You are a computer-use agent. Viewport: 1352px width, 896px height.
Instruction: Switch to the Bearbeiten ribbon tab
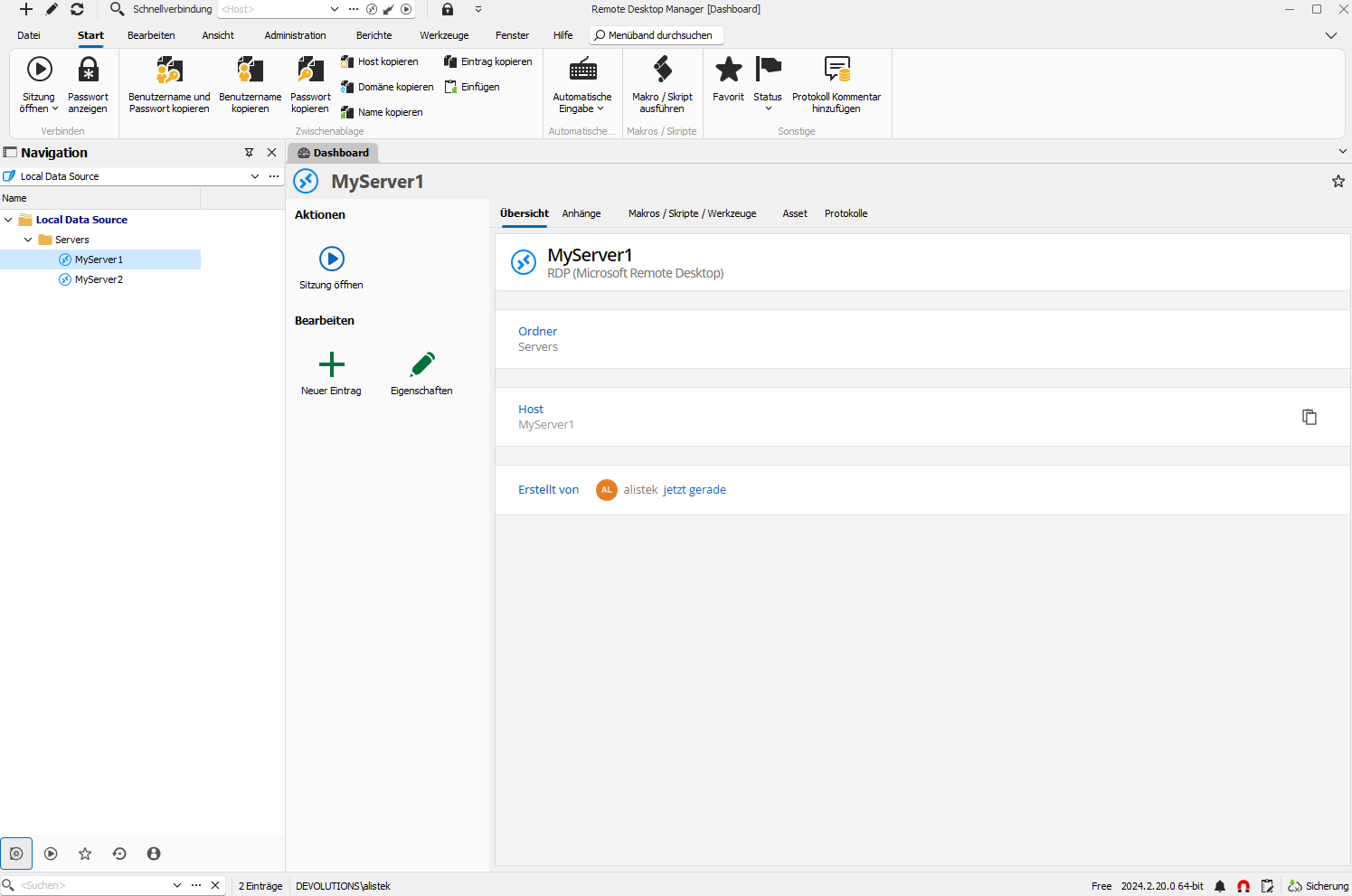[x=151, y=35]
